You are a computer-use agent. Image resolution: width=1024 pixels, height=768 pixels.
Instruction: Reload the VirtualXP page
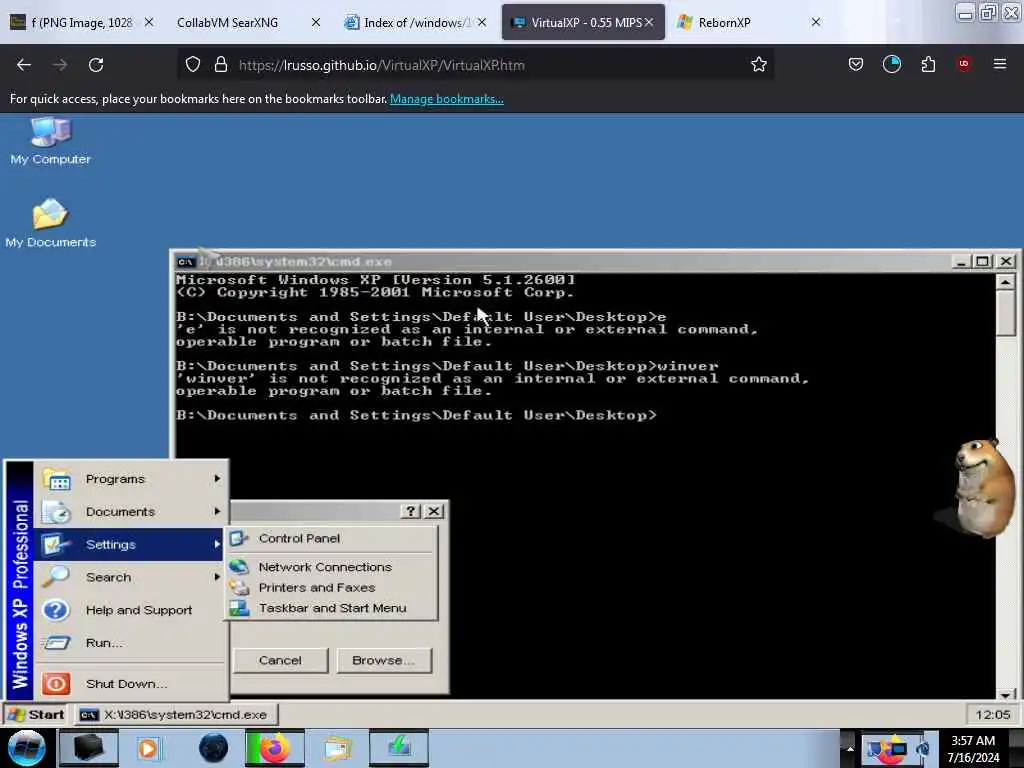click(x=96, y=65)
